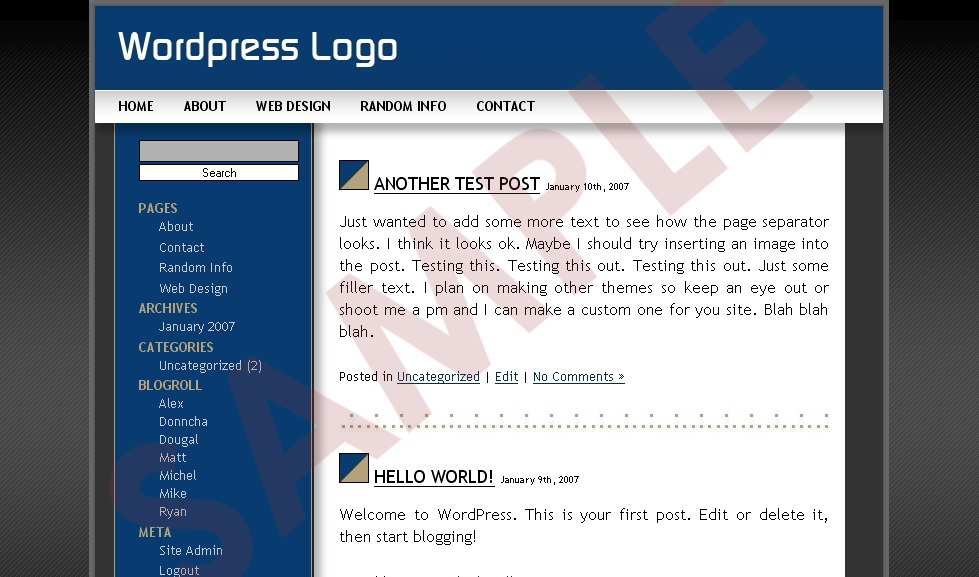The width and height of the screenshot is (979, 577).
Task: Click the icon beside Another Test Post
Action: point(354,175)
